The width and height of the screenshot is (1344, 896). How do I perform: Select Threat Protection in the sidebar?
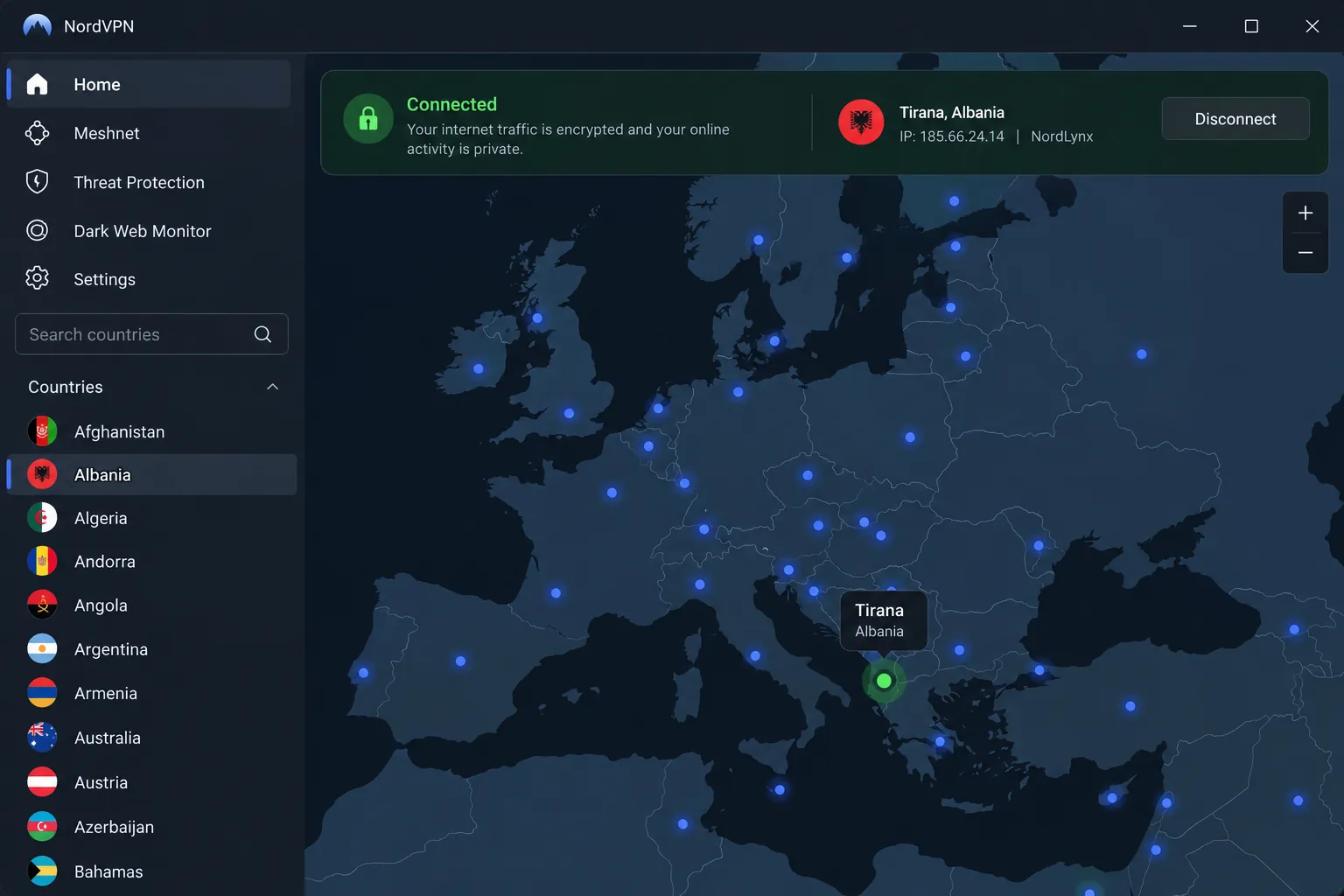149,182
